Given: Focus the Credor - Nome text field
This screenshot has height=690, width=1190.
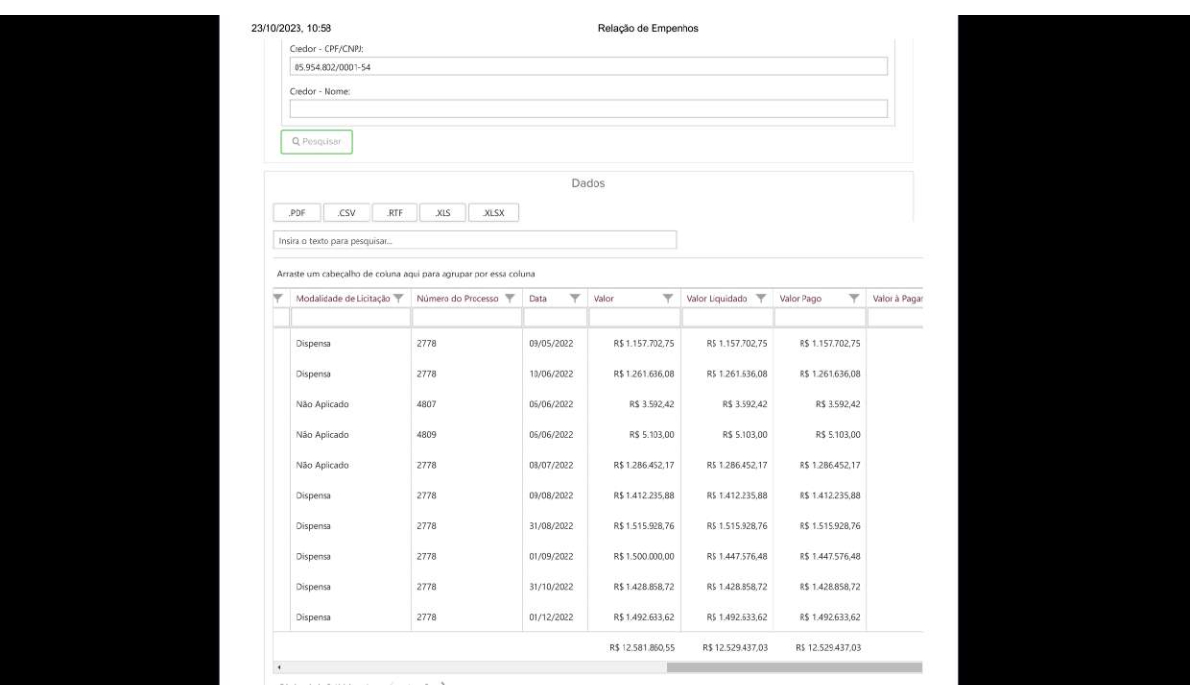Looking at the screenshot, I should (588, 109).
